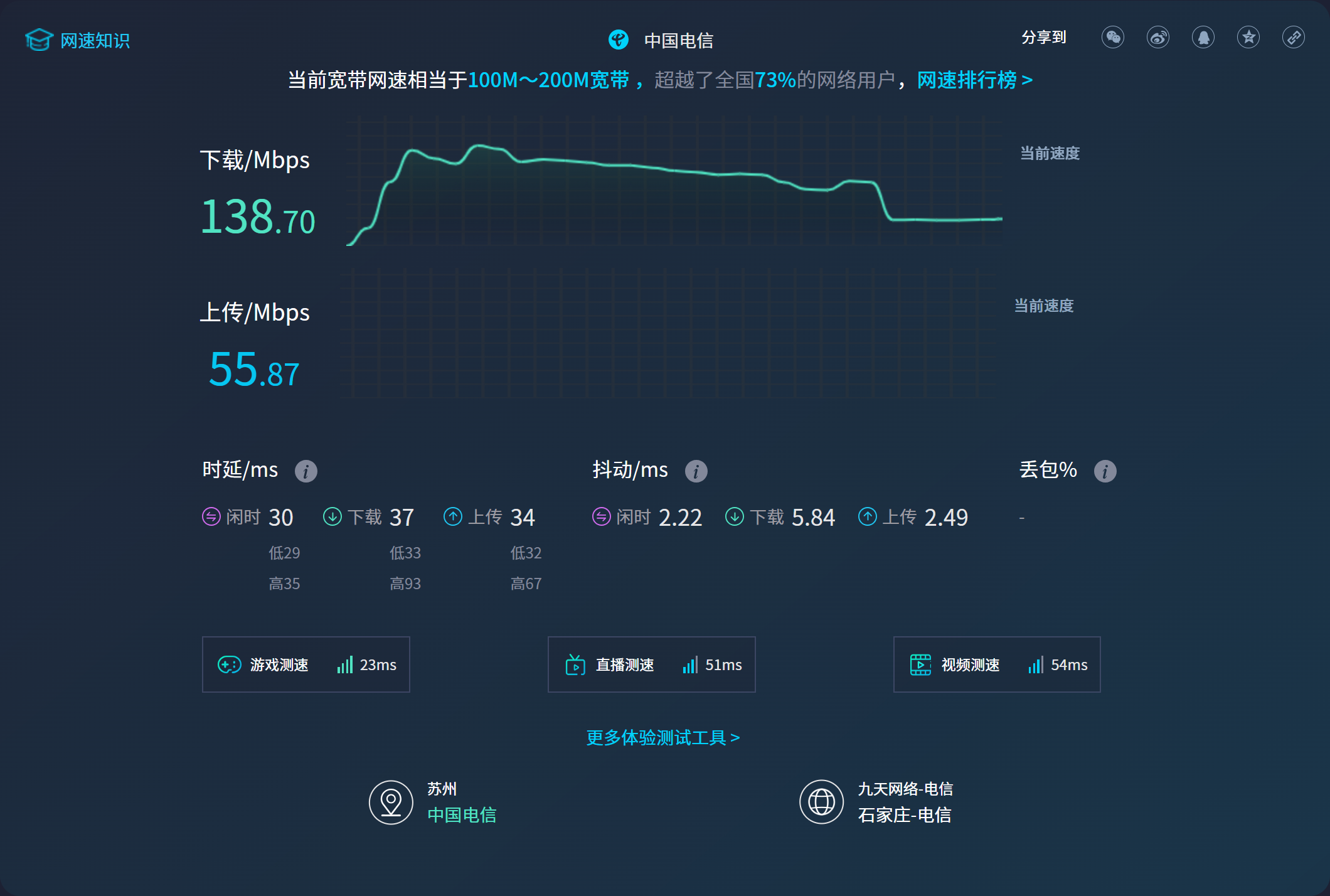Share result to WeChat icon

click(1113, 38)
